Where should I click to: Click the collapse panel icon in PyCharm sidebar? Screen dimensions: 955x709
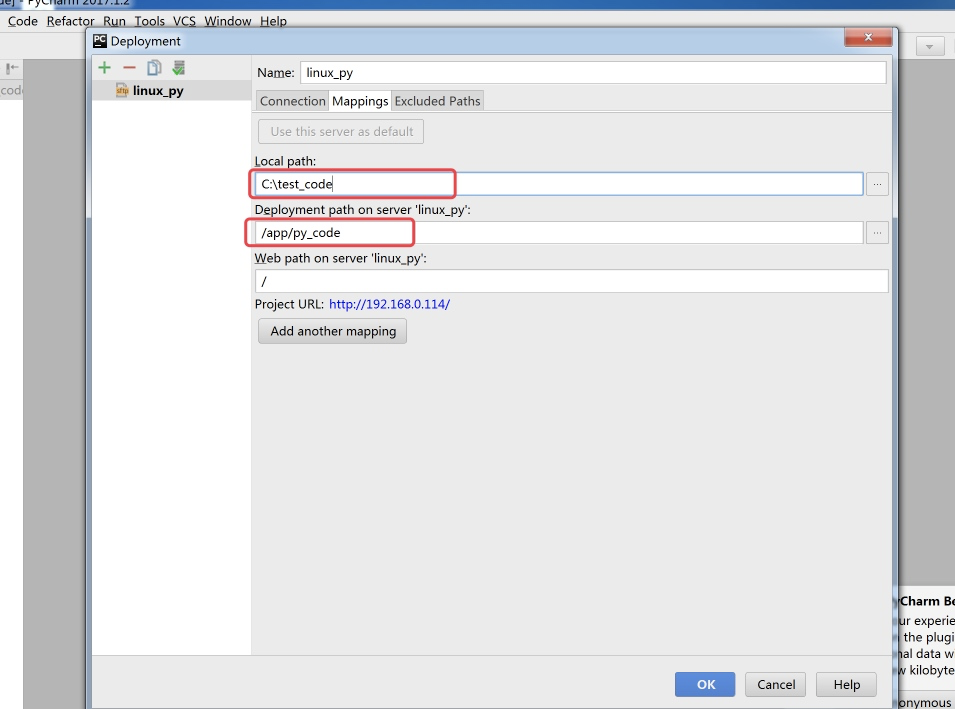tap(12, 68)
